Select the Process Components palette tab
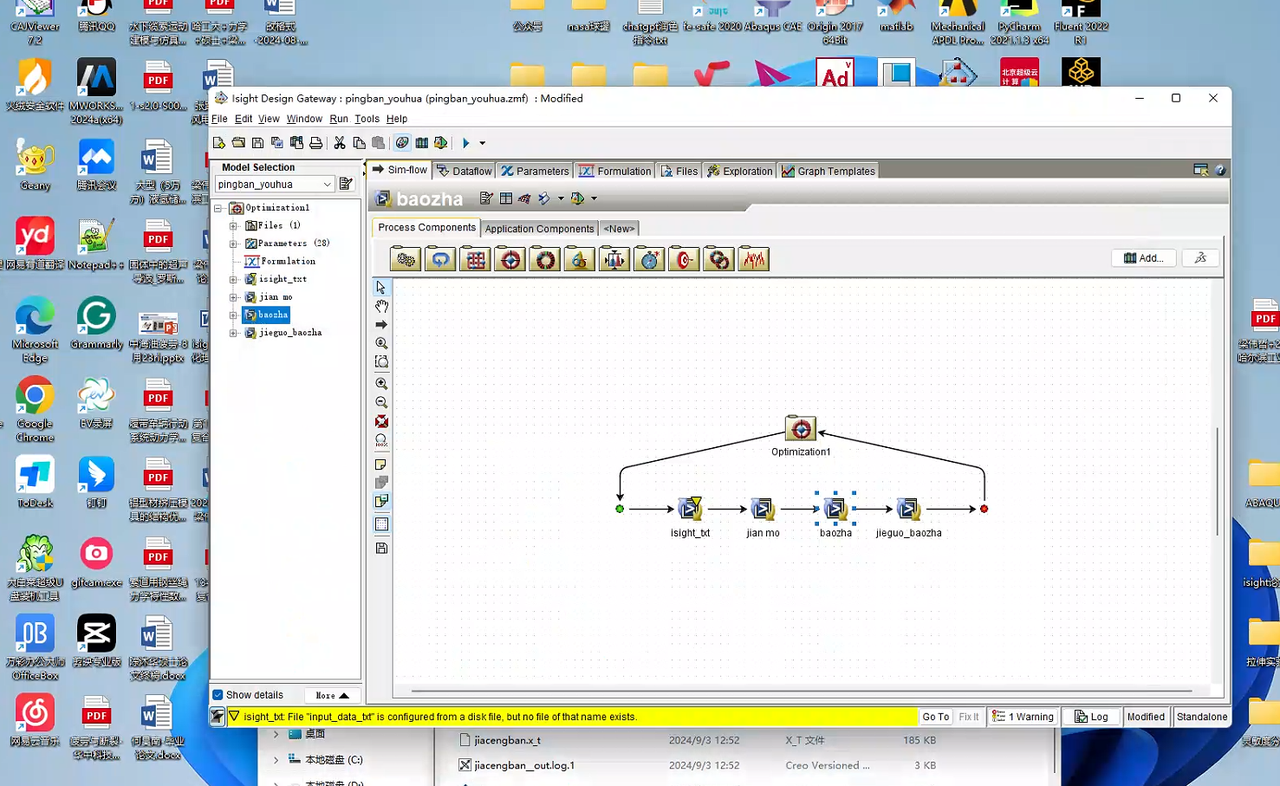 (427, 228)
